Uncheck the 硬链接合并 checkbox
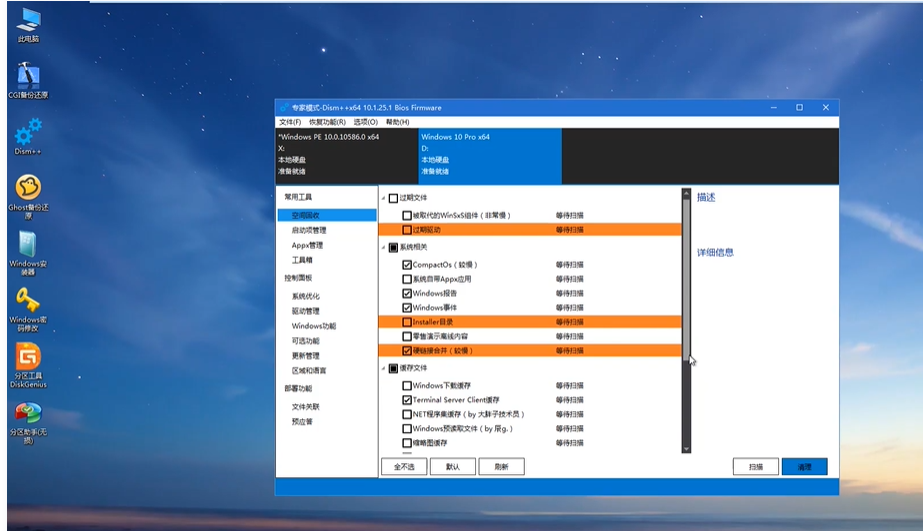This screenshot has width=923, height=531. 407,350
